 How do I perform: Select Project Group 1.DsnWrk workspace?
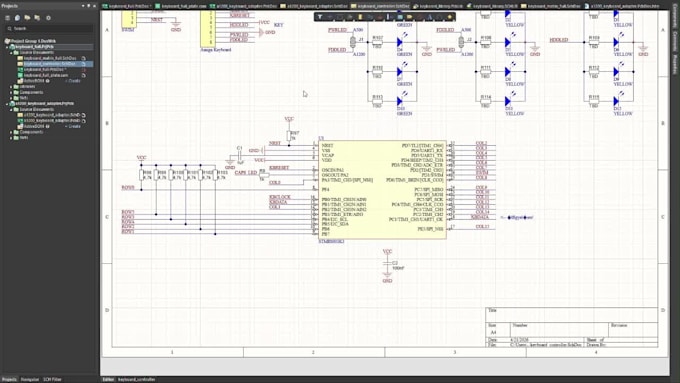coord(30,41)
